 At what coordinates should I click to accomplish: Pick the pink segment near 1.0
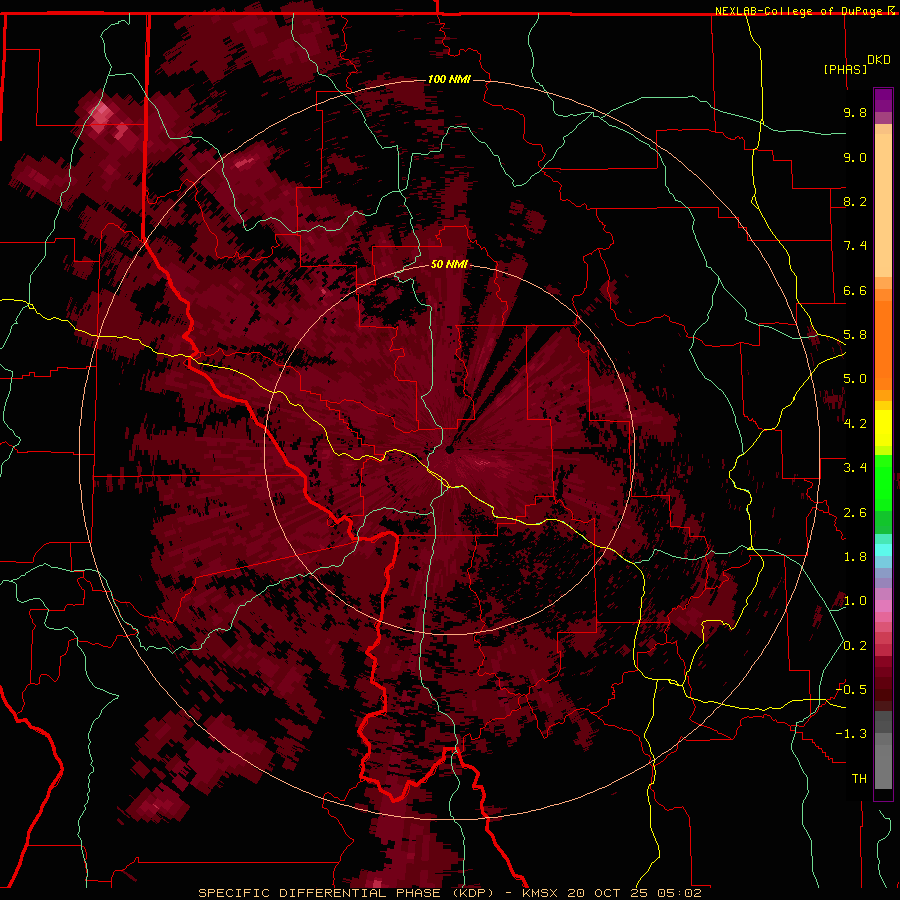883,606
